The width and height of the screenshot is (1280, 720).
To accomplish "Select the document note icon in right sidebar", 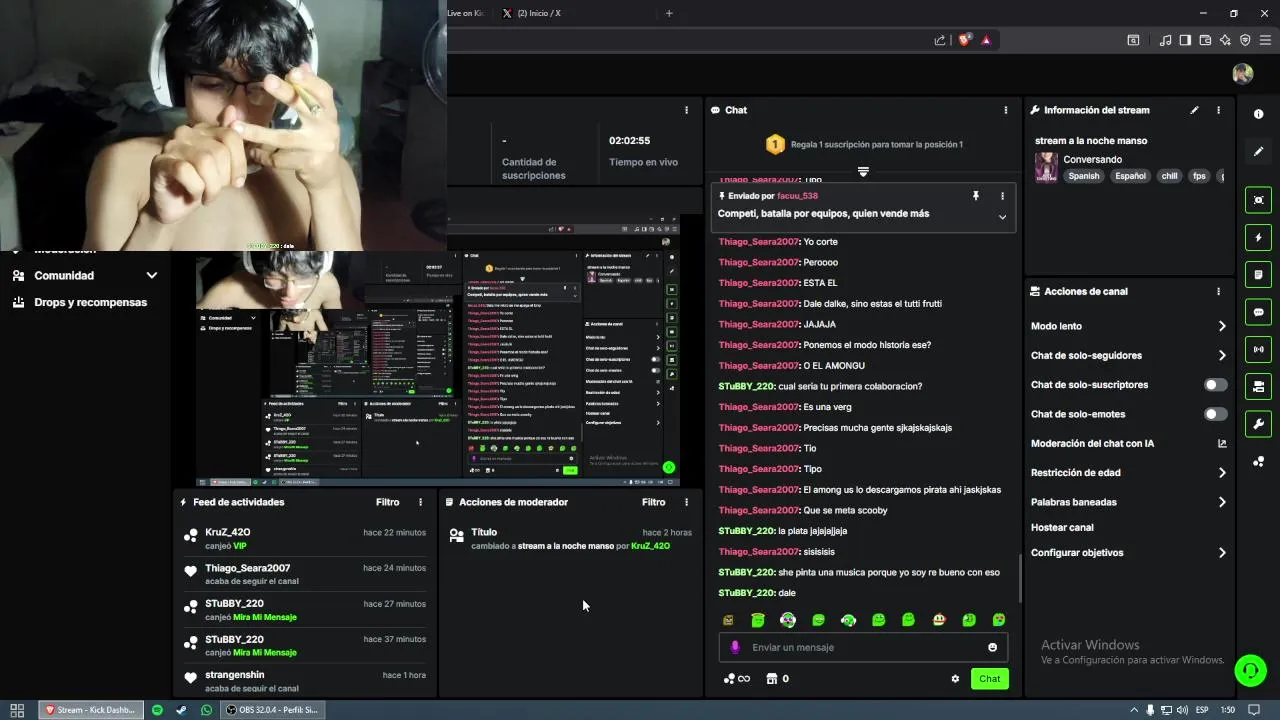I will [1258, 274].
